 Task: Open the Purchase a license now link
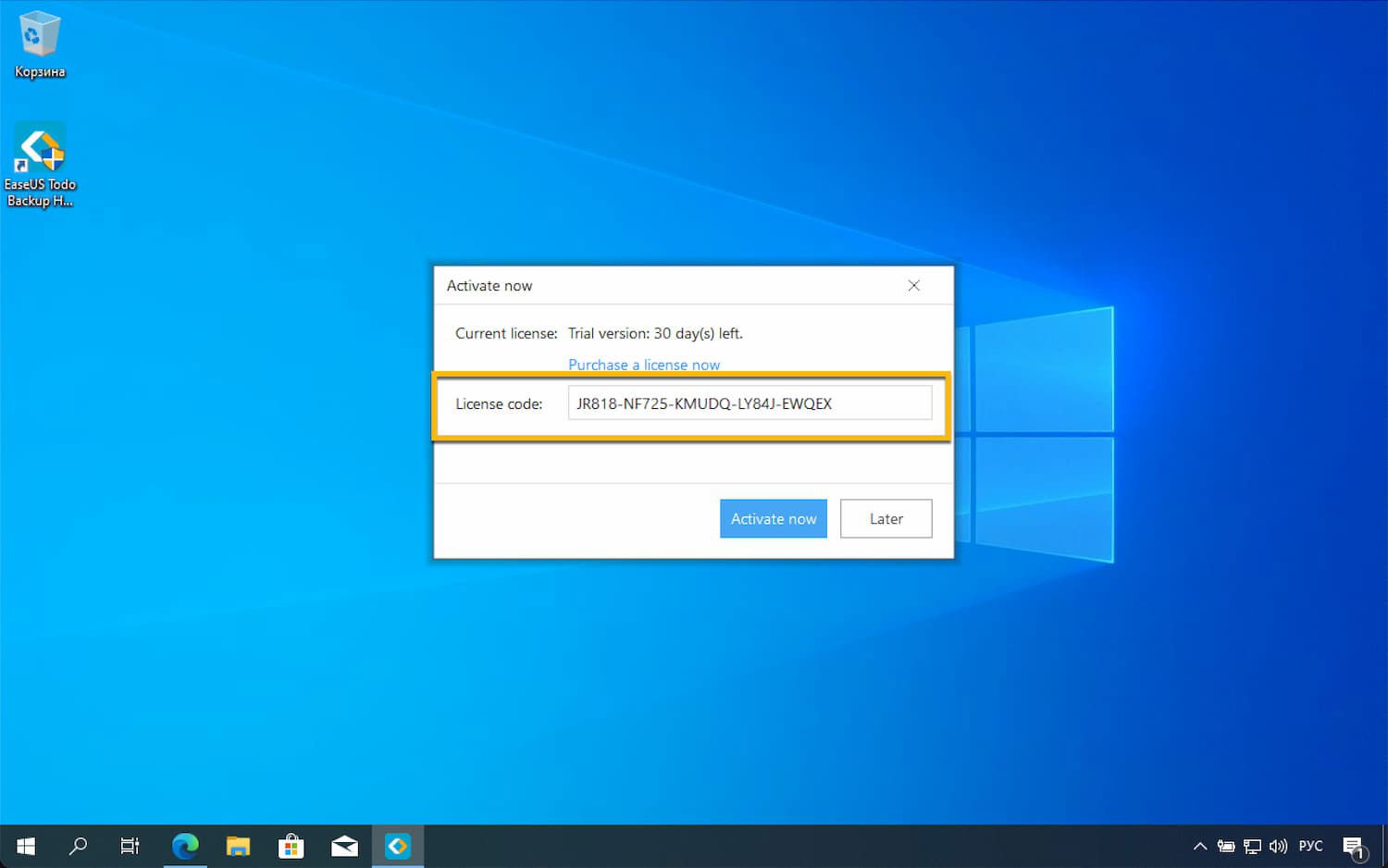coord(643,365)
